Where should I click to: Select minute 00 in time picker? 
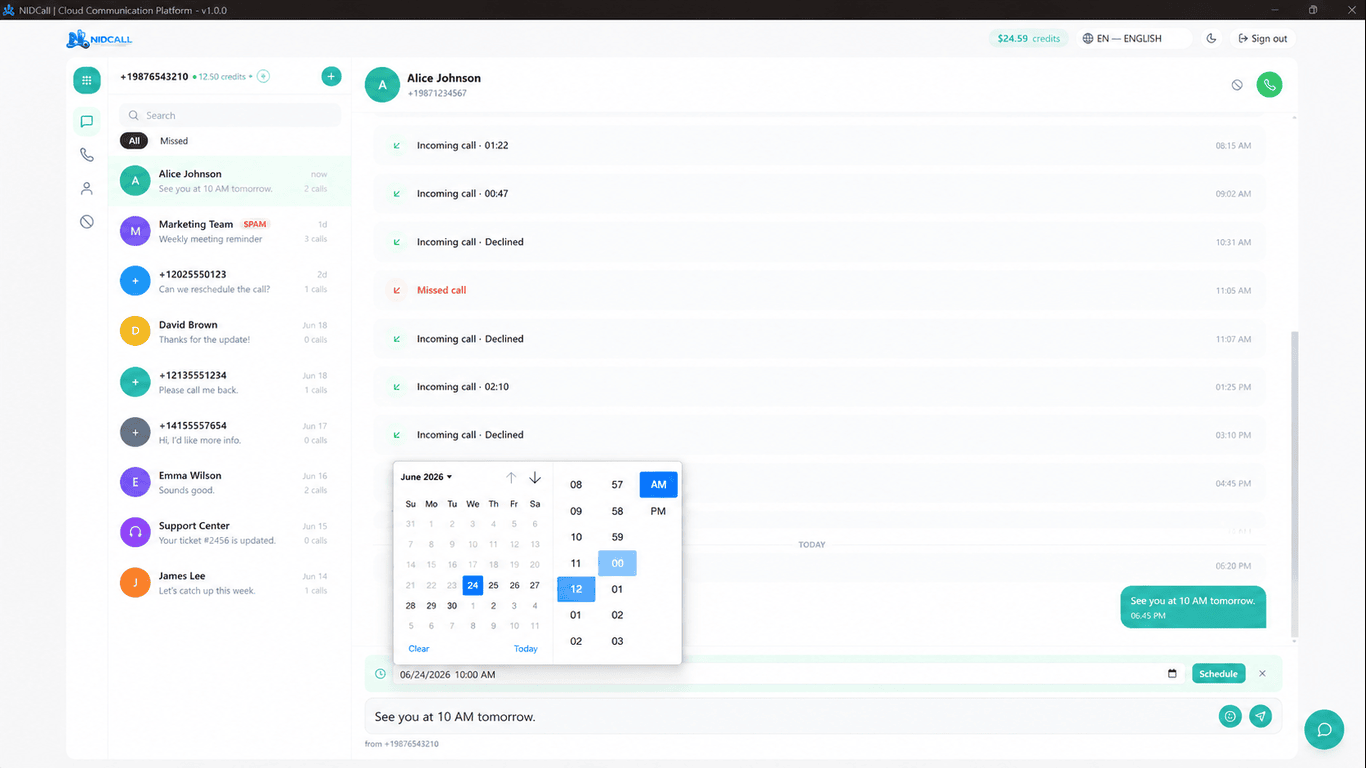[617, 563]
